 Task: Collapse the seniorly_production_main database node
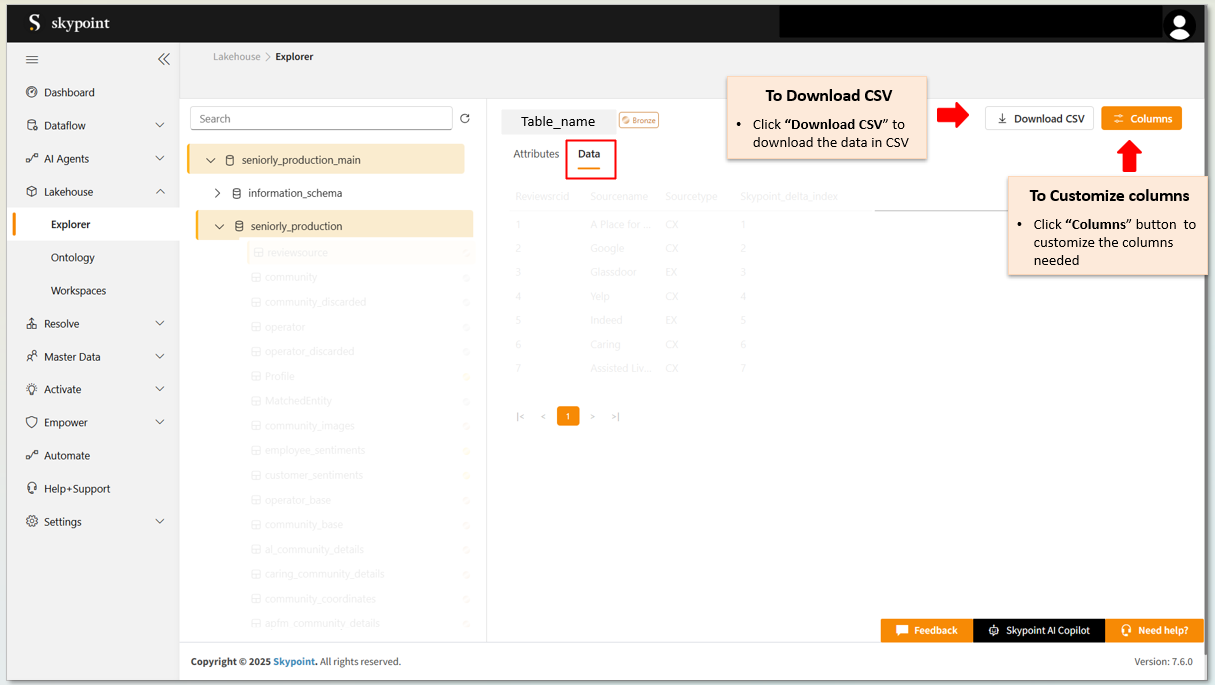click(211, 160)
